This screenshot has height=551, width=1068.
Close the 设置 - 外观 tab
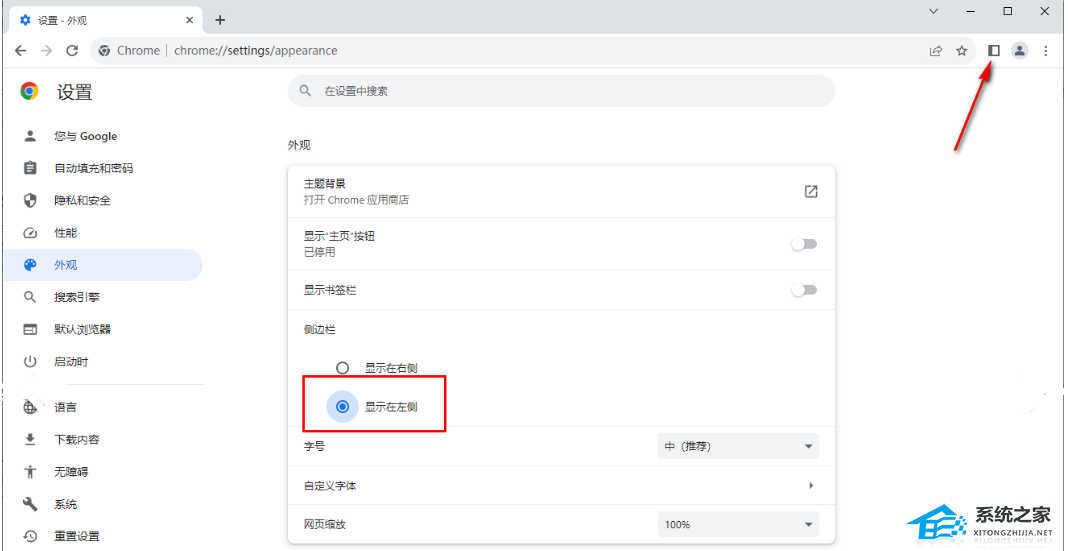[189, 20]
